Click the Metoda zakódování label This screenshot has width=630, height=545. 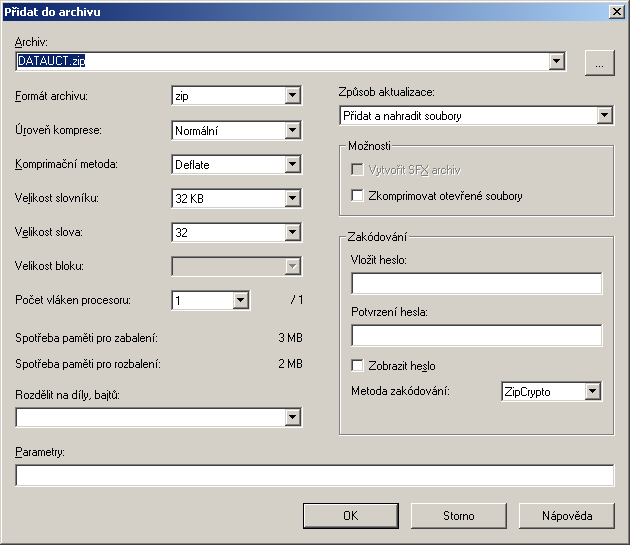400,391
